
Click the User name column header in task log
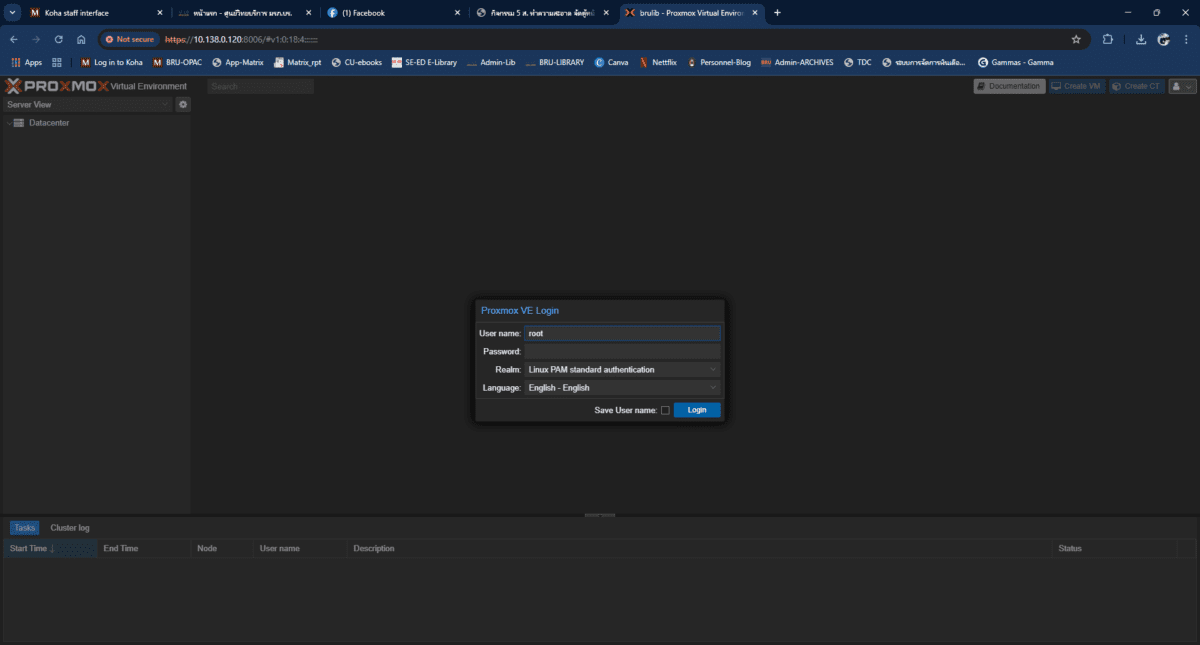coord(300,548)
